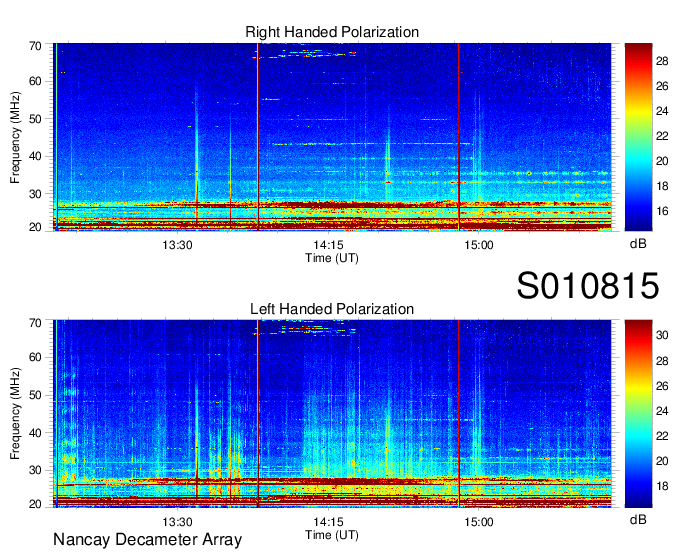Click the top plot's 40 MHz tick label
The height and width of the screenshot is (552, 680).
click(35, 156)
